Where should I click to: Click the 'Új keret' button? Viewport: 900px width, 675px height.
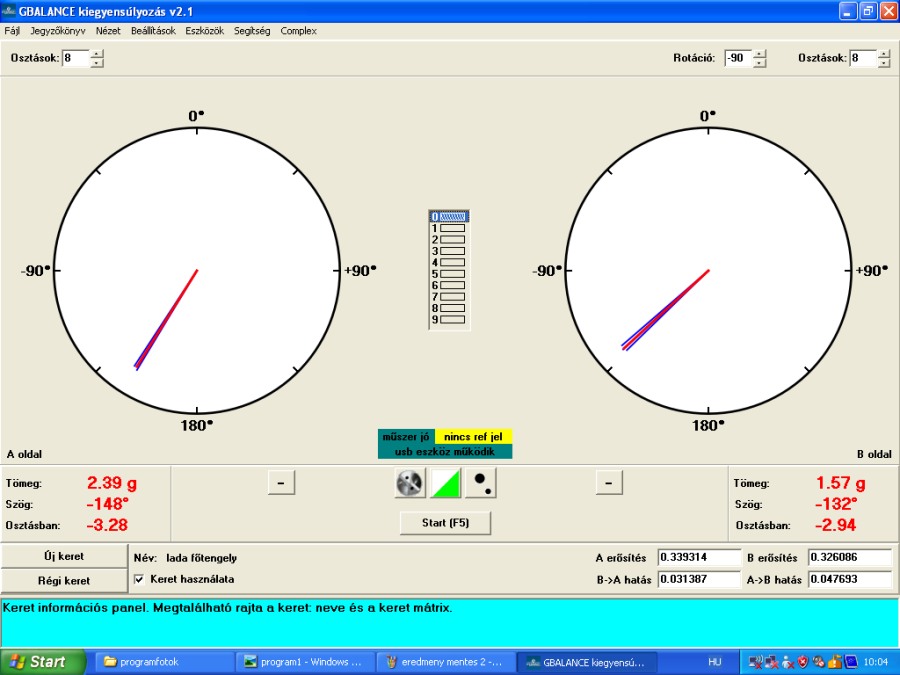[64, 556]
